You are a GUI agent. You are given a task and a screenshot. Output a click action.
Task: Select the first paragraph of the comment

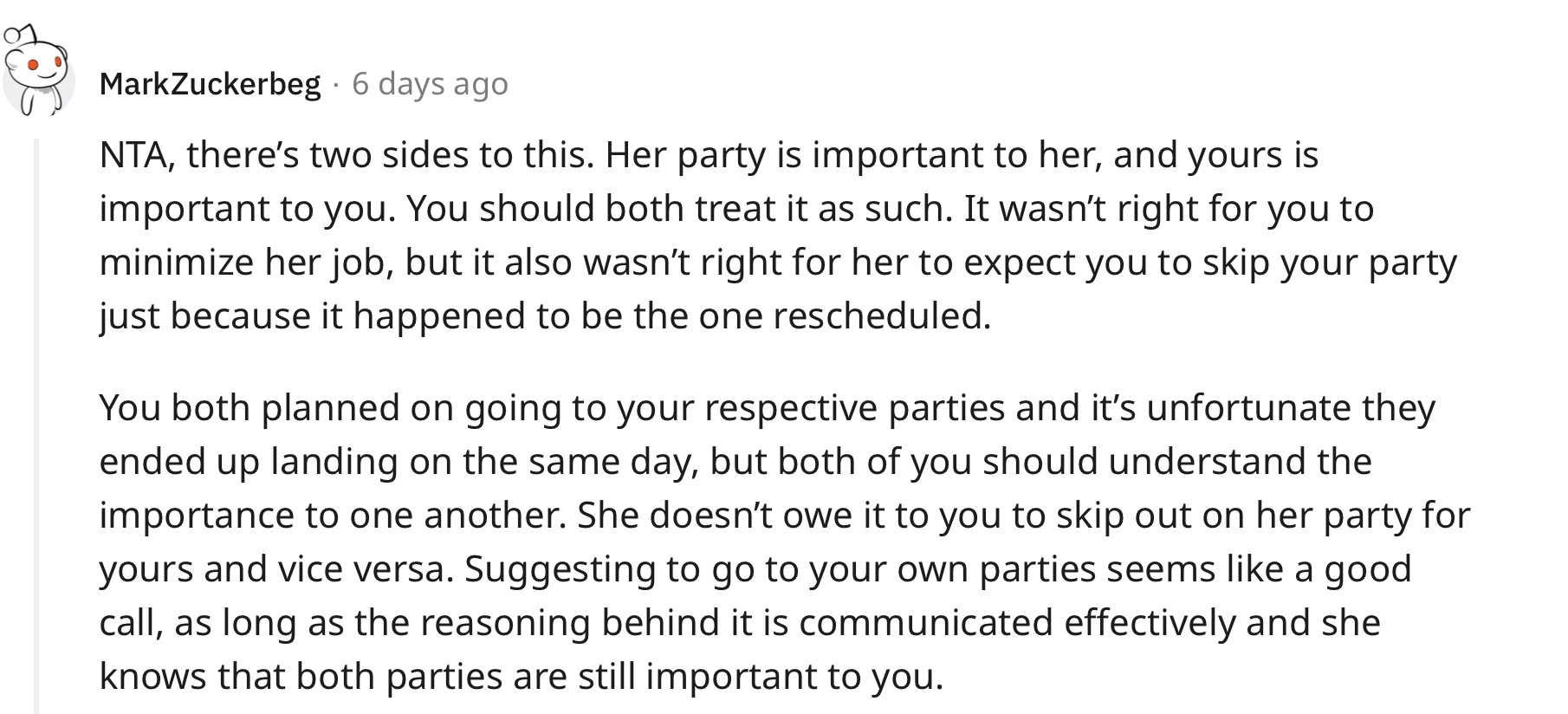click(778, 236)
